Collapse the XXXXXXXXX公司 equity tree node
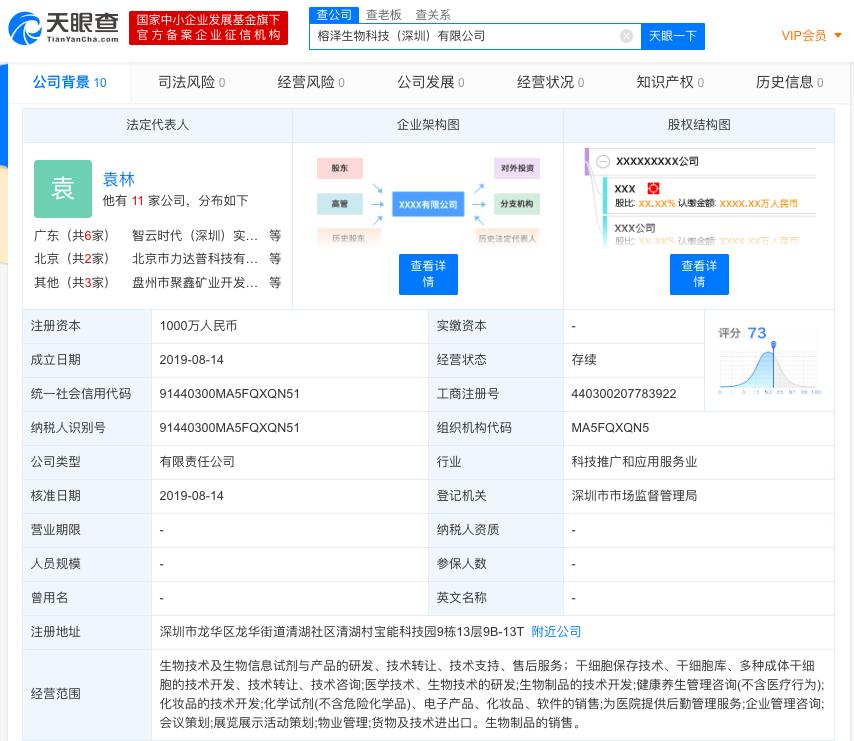 tap(603, 161)
